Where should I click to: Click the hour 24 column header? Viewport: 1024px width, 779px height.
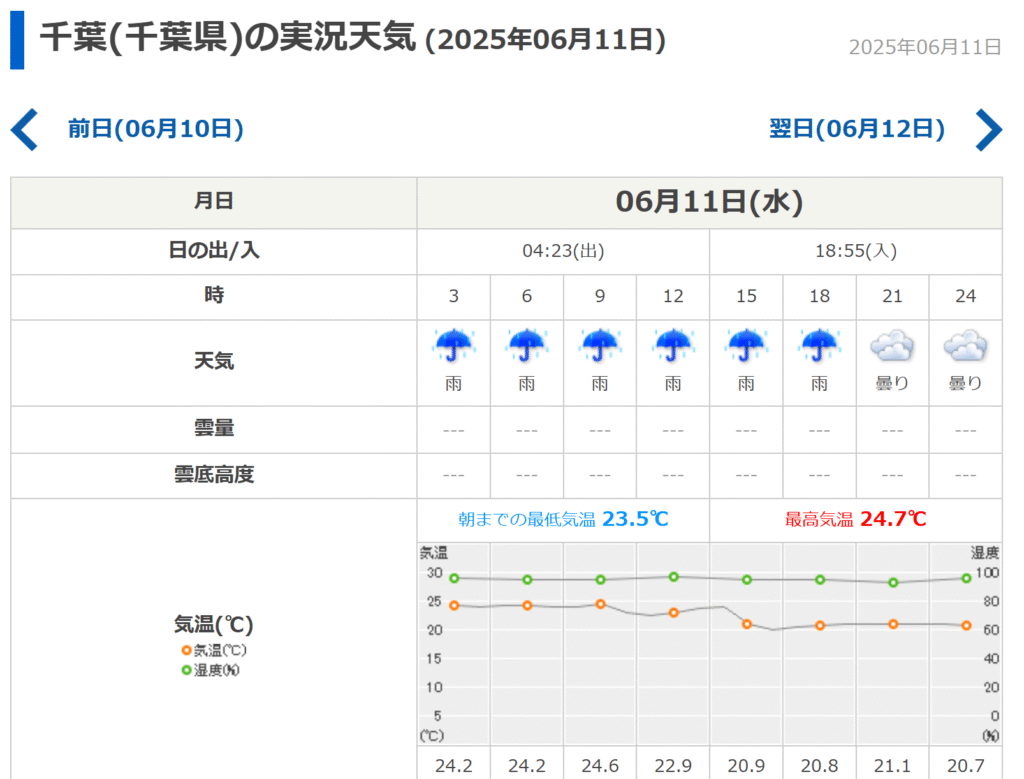click(x=965, y=296)
